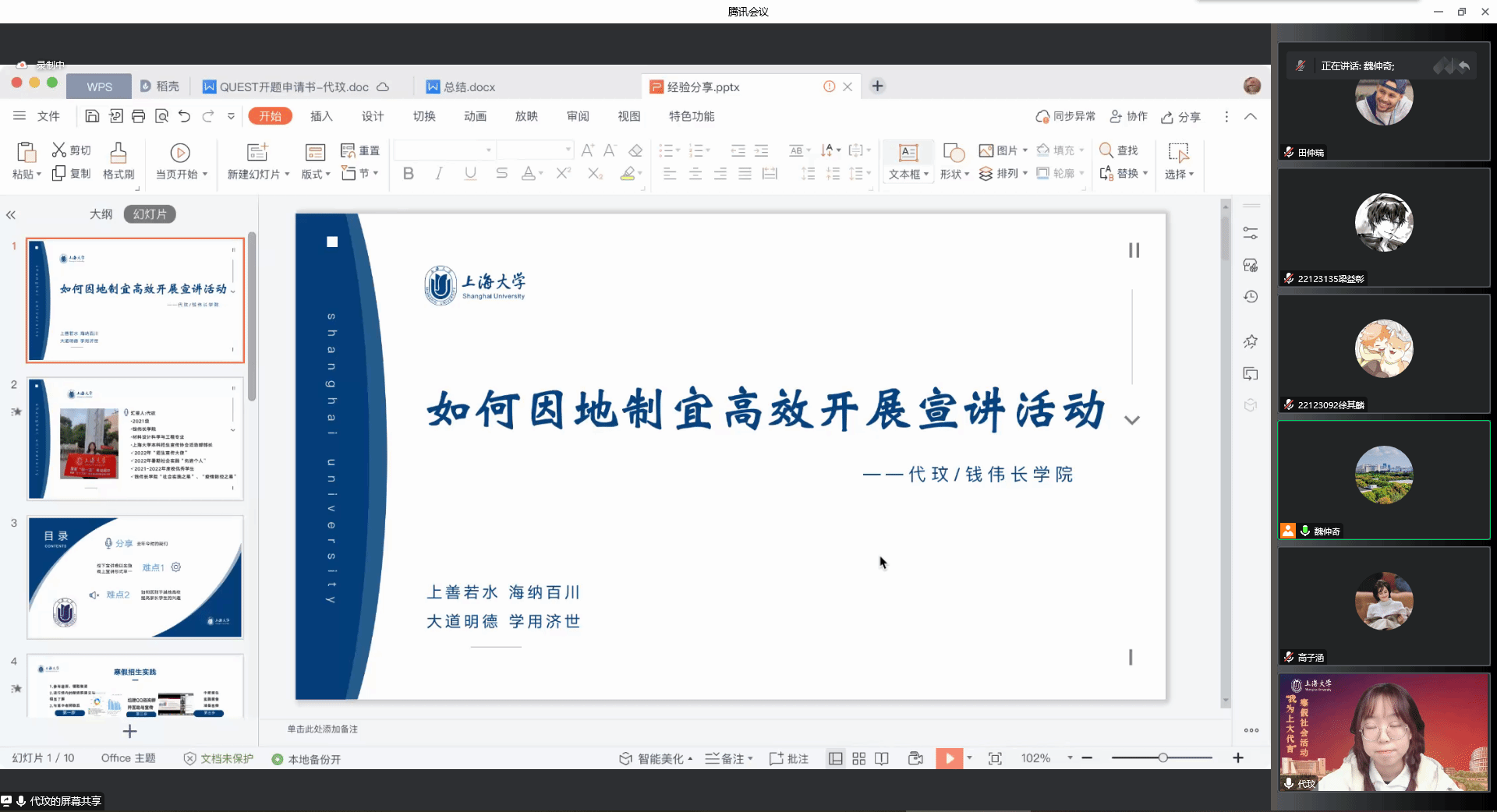The image size is (1497, 812).
Task: Click the zoom slider handle
Action: pos(1163,757)
